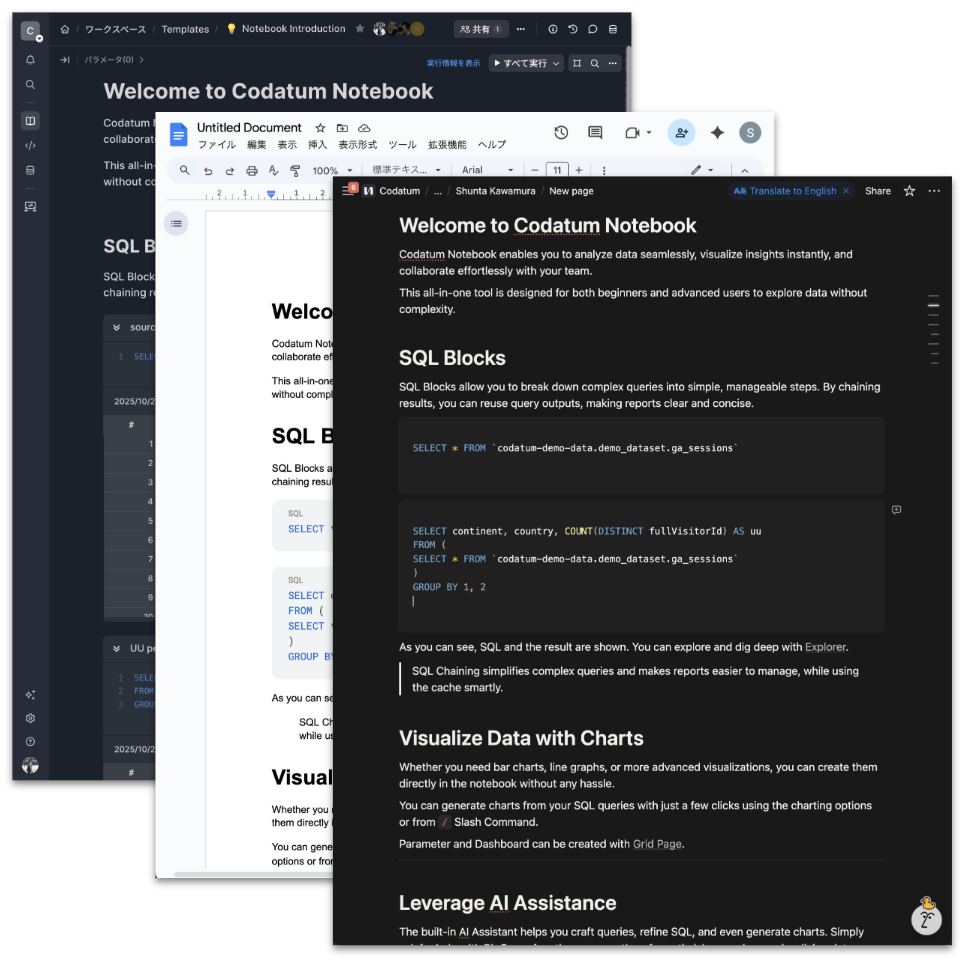
Task: Click undo in Google Docs toolbar
Action: [x=208, y=170]
